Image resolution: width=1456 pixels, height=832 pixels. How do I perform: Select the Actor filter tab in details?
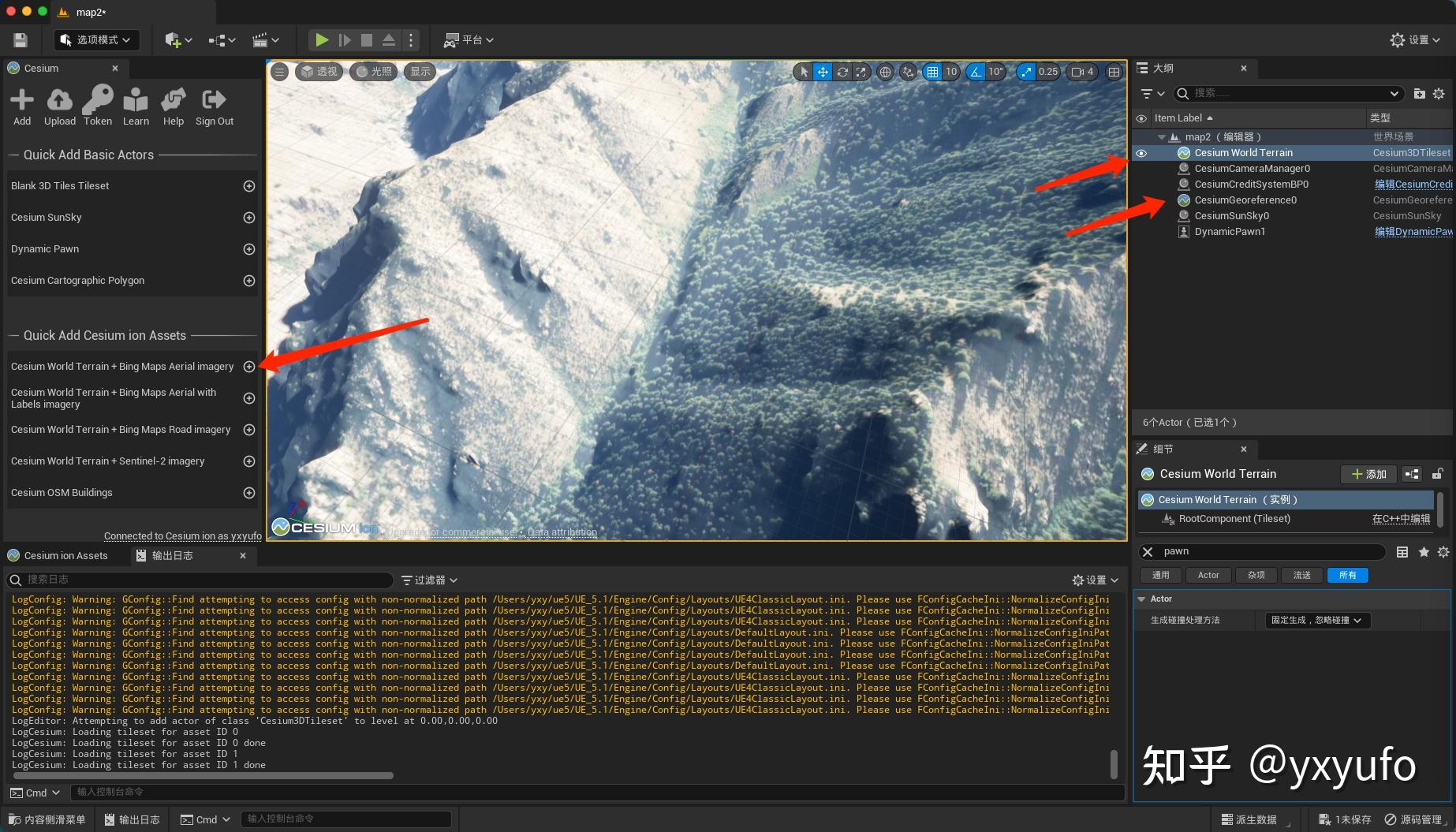point(1208,575)
